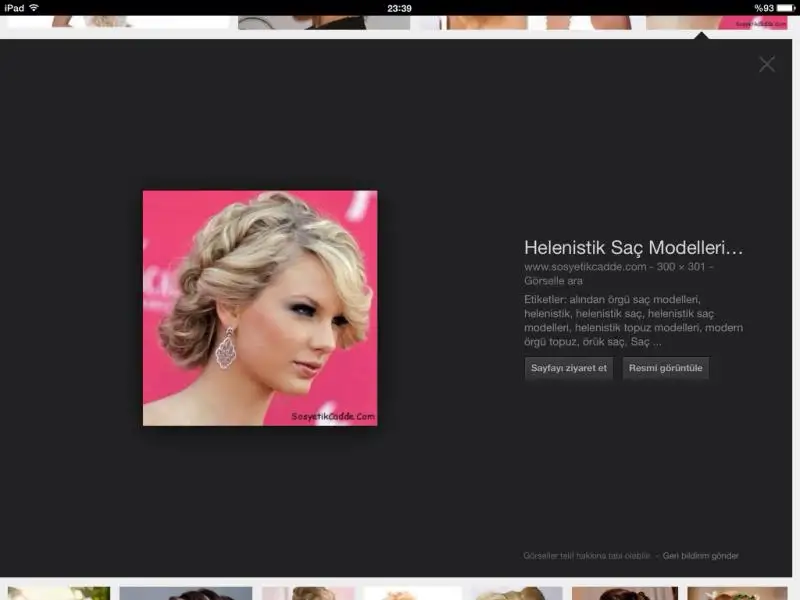
Task: Open the fourth thumbnail in the bottom row
Action: (412, 593)
